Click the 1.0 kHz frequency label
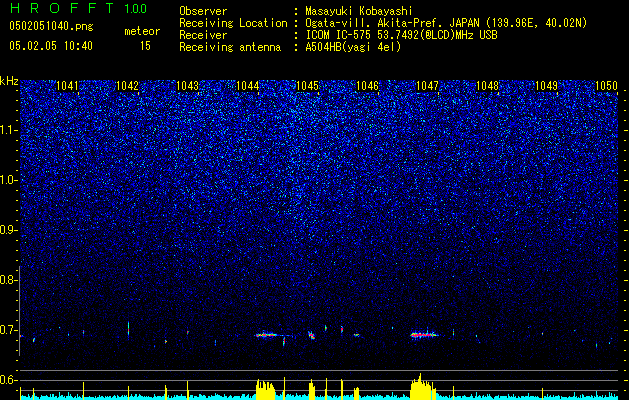The height and width of the screenshot is (400, 629). click(8, 180)
